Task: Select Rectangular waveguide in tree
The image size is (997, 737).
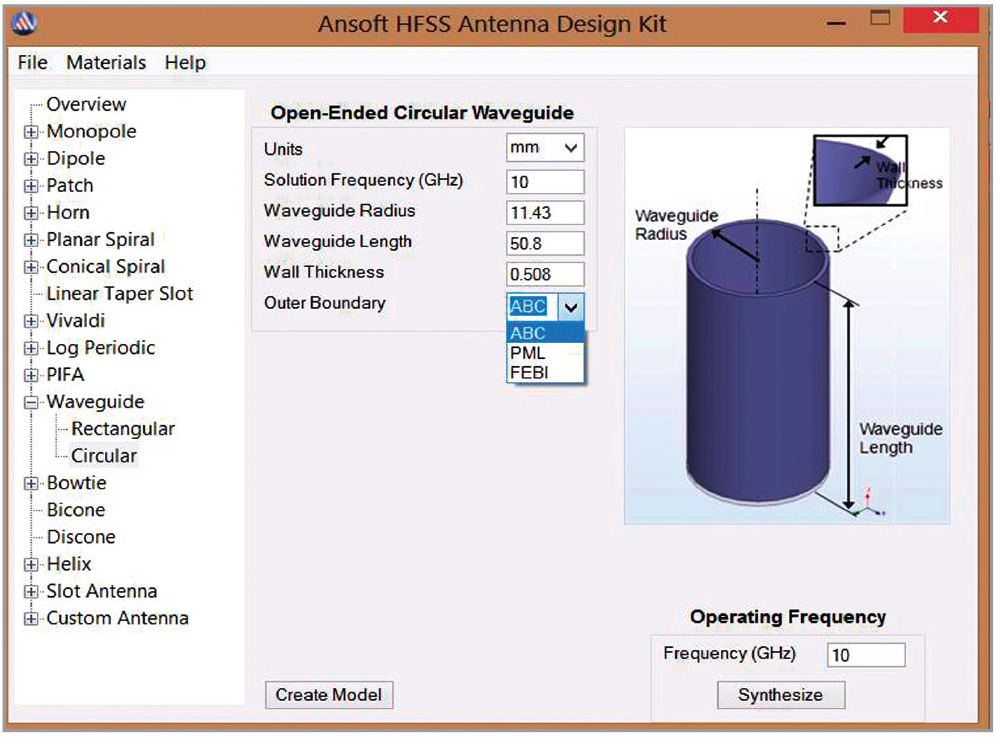Action: 123,429
